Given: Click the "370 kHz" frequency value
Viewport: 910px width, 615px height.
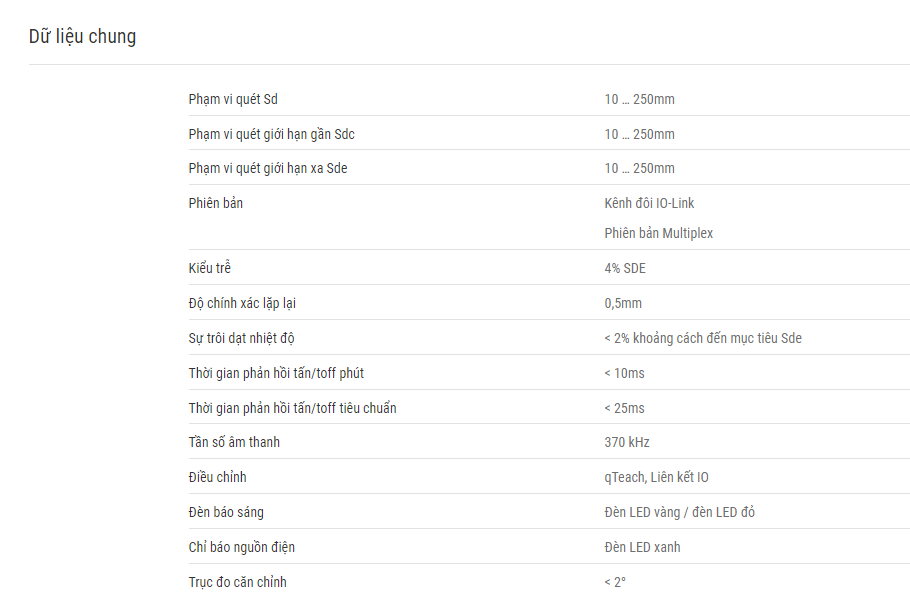Looking at the screenshot, I should click(627, 442).
